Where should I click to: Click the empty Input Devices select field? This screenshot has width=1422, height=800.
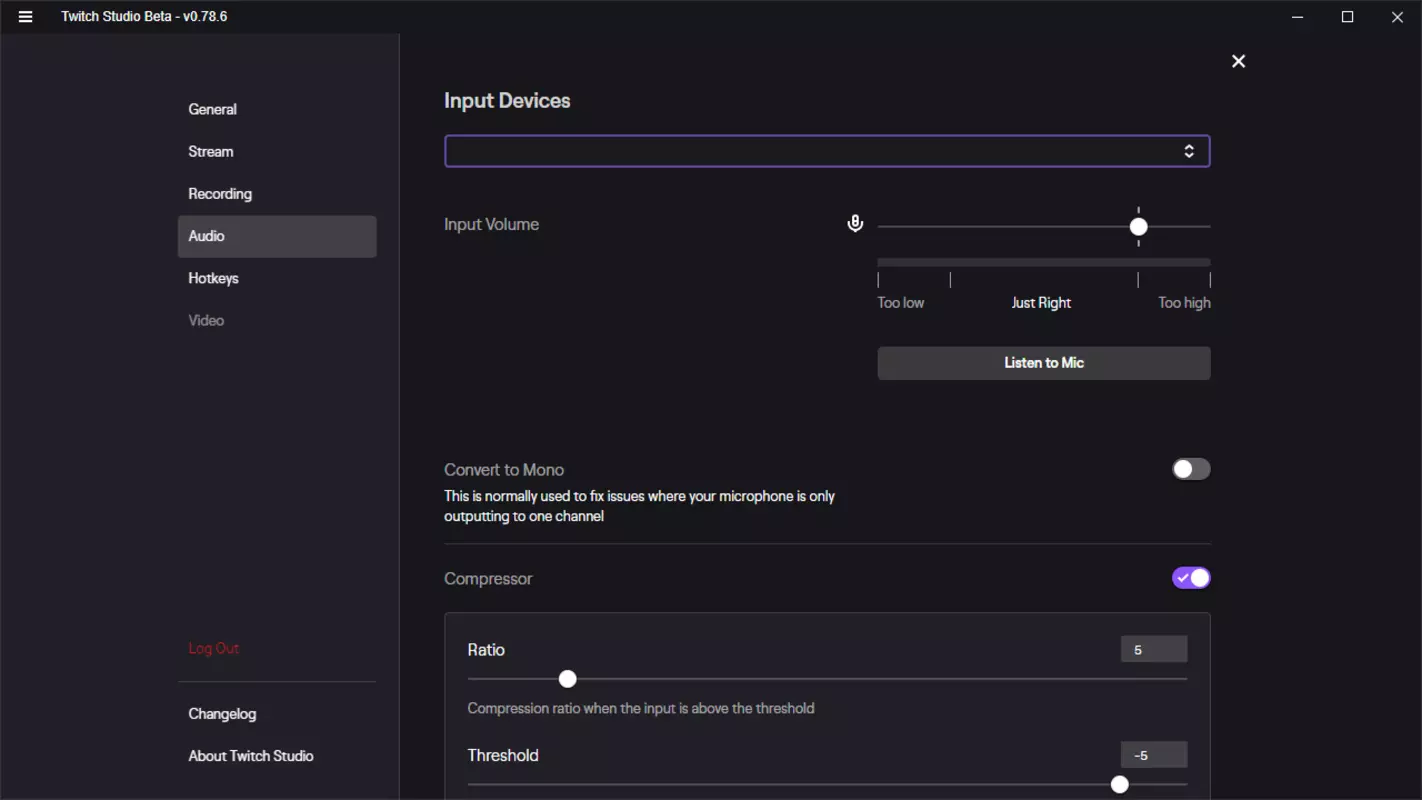click(x=827, y=151)
